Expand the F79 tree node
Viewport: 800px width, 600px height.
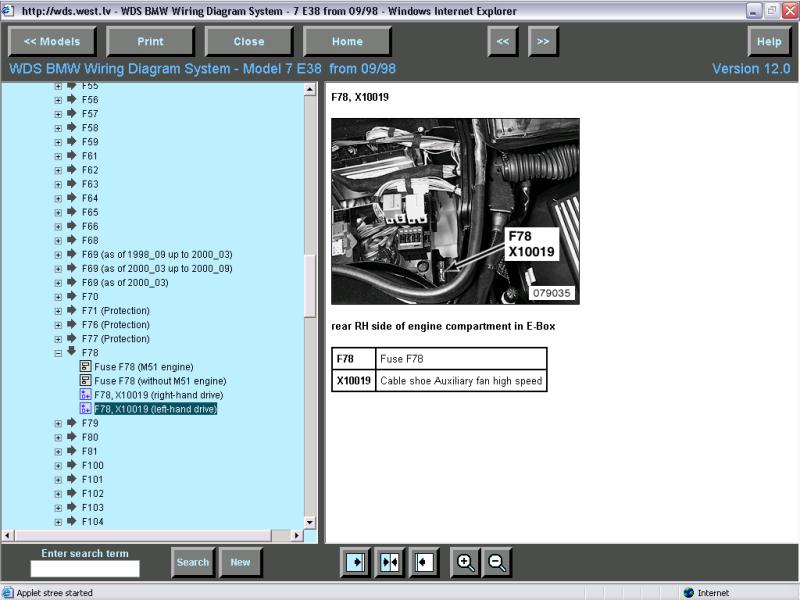click(58, 423)
